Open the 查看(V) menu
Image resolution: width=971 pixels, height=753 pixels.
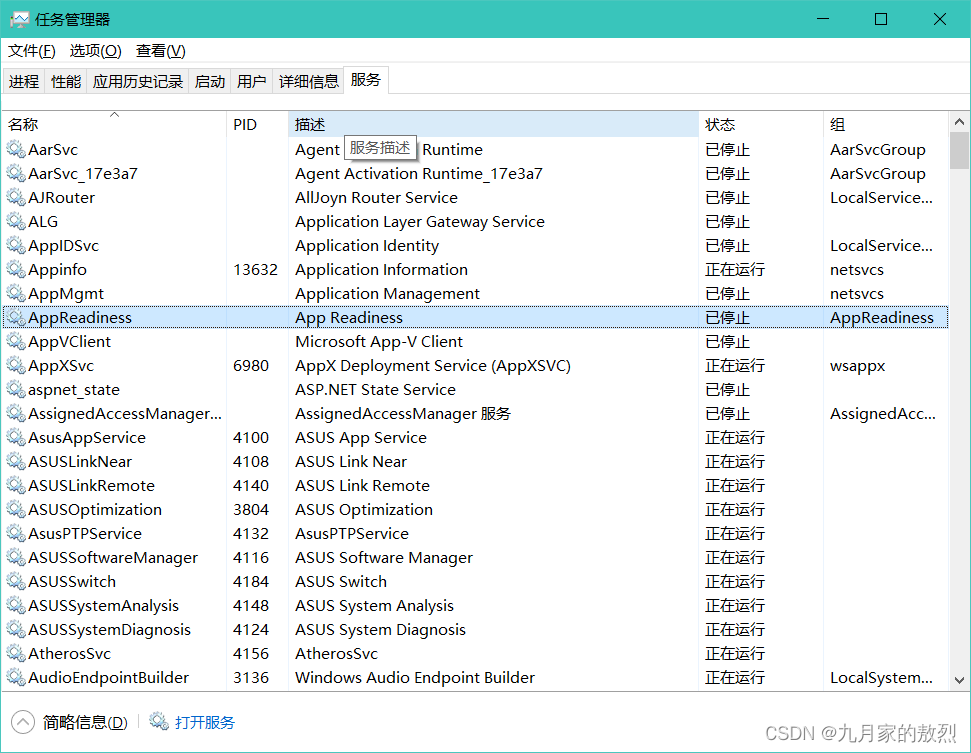160,51
